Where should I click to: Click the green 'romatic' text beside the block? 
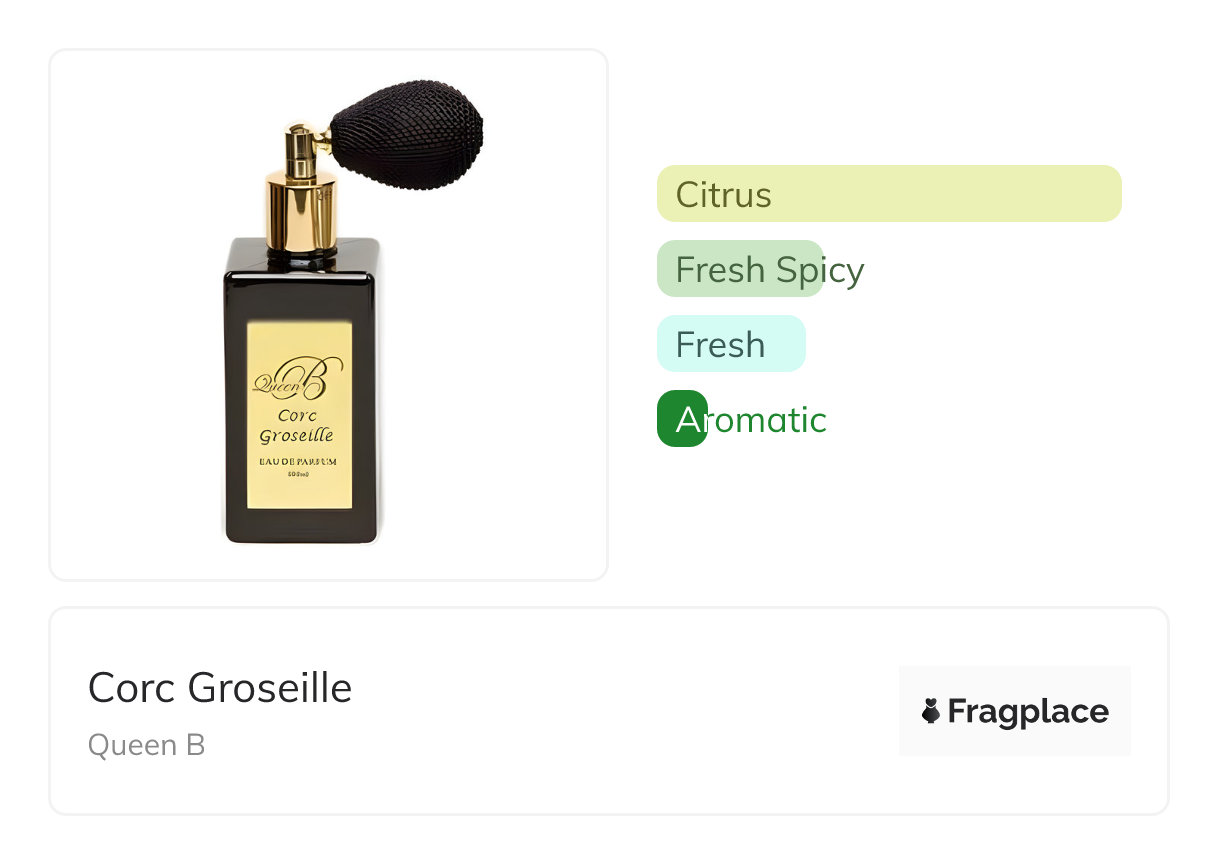pyautogui.click(x=768, y=420)
